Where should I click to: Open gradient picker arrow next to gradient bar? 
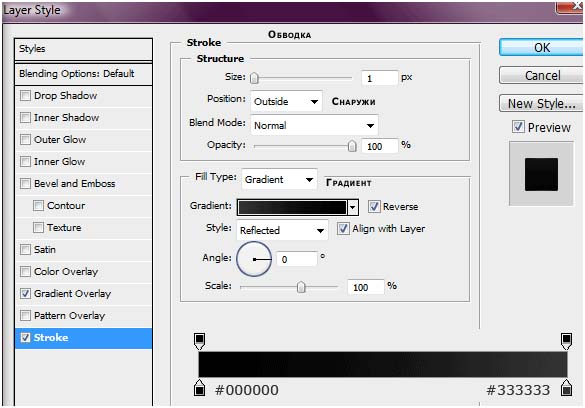[x=353, y=207]
